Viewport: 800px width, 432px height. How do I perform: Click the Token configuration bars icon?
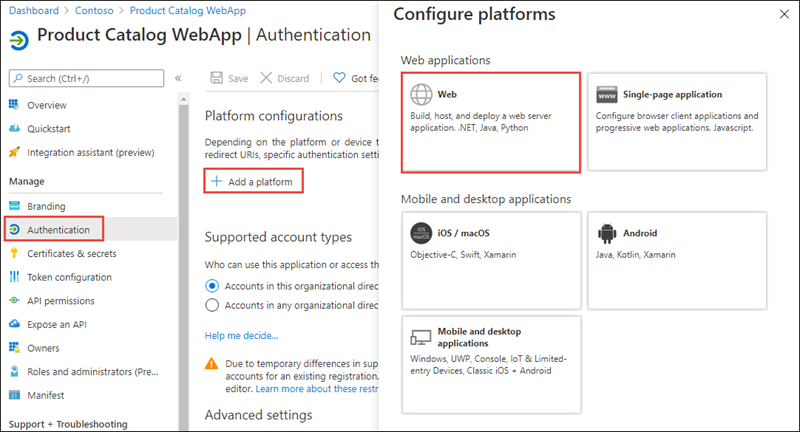(14, 276)
